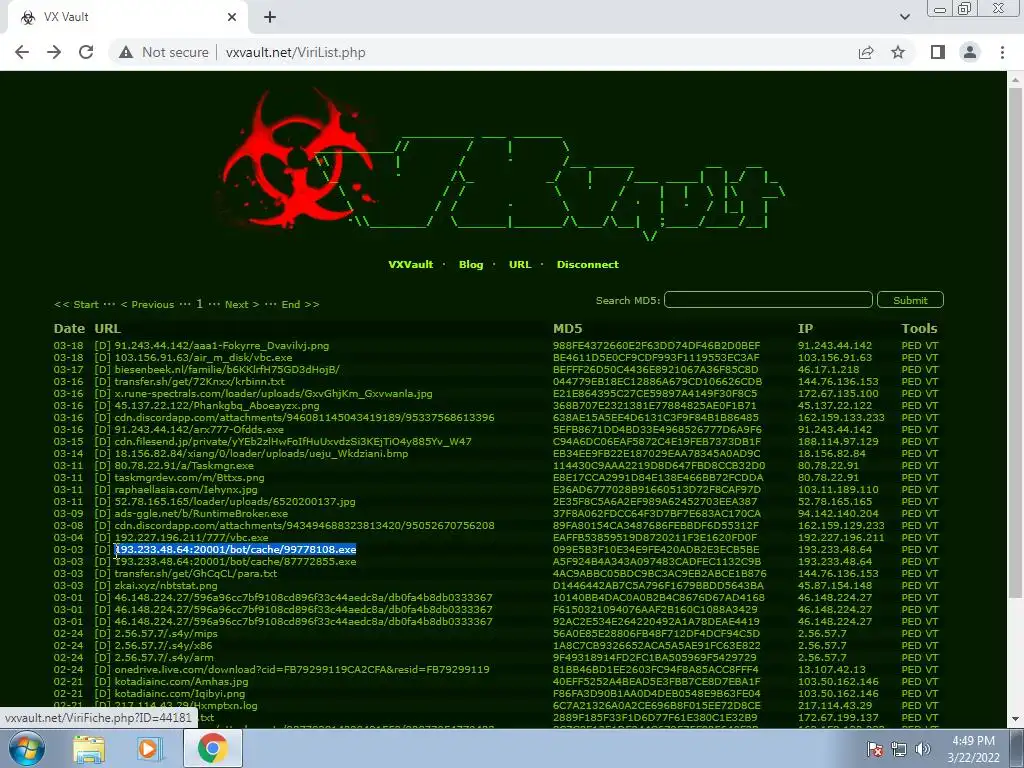The width and height of the screenshot is (1024, 768).
Task: Click highlighted URL ending 99778108.exe
Action: point(235,549)
